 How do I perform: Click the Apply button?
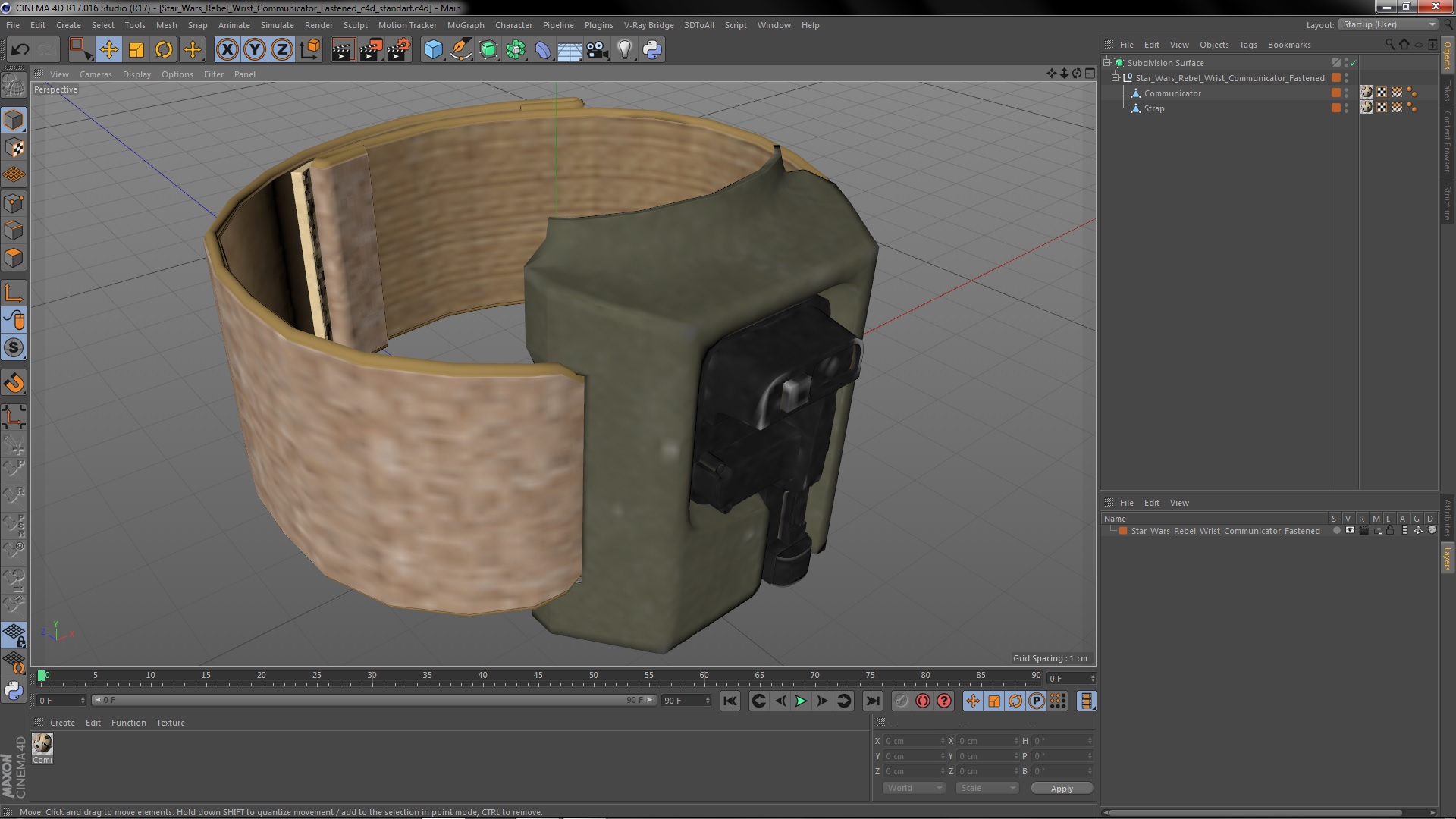[1062, 789]
